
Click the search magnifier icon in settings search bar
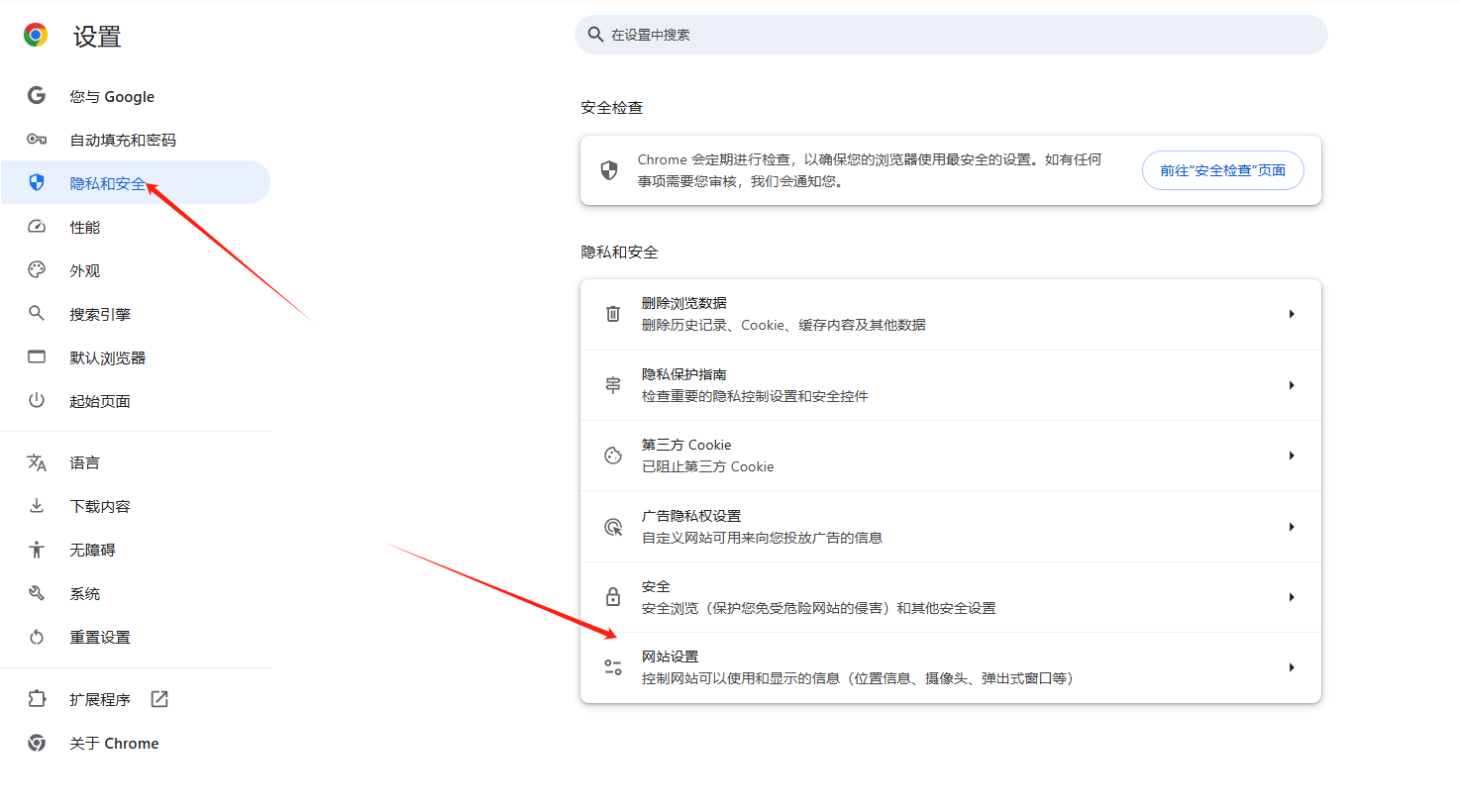[x=595, y=35]
